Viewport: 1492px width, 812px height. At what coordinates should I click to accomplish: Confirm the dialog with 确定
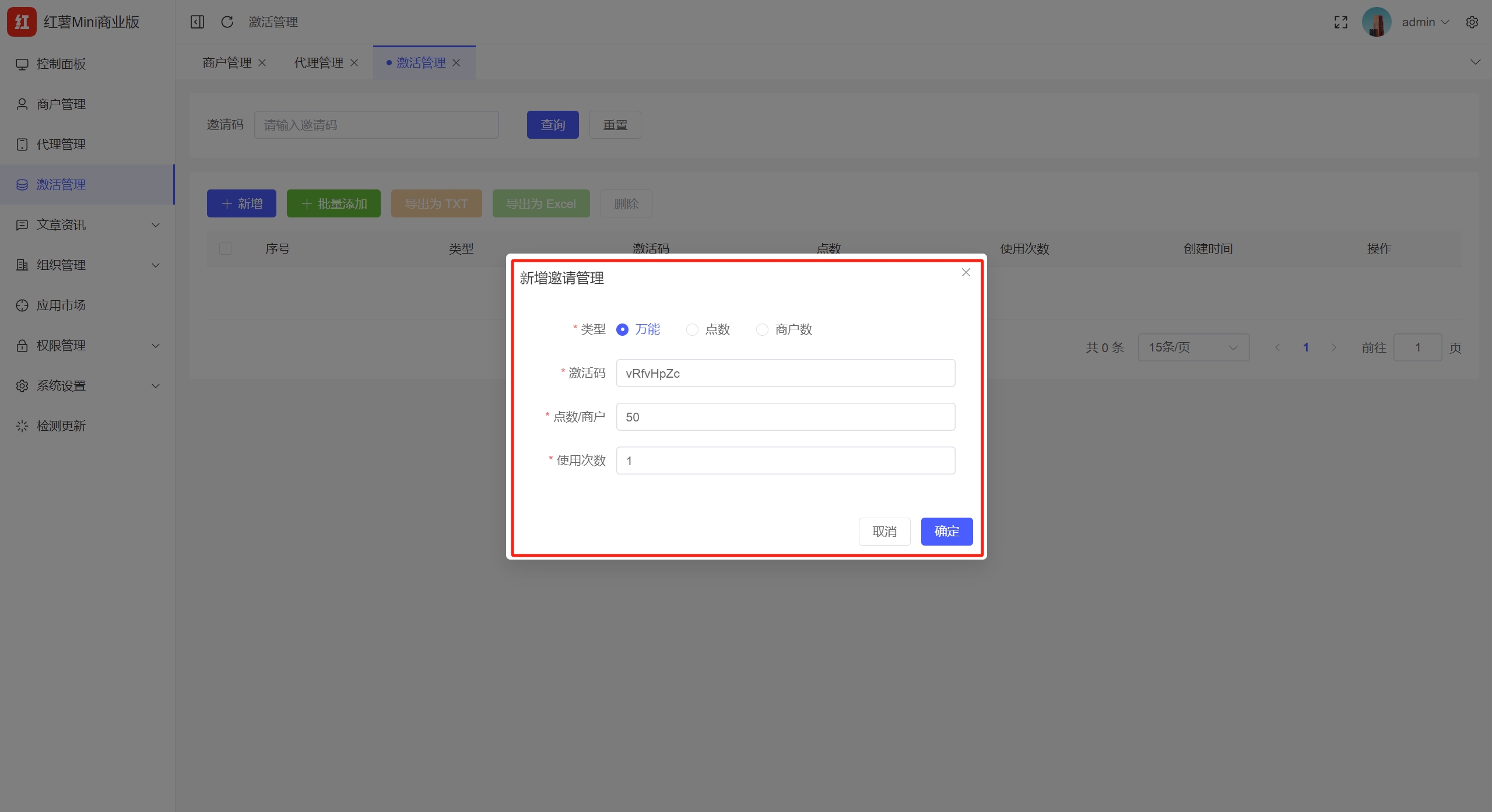click(946, 531)
